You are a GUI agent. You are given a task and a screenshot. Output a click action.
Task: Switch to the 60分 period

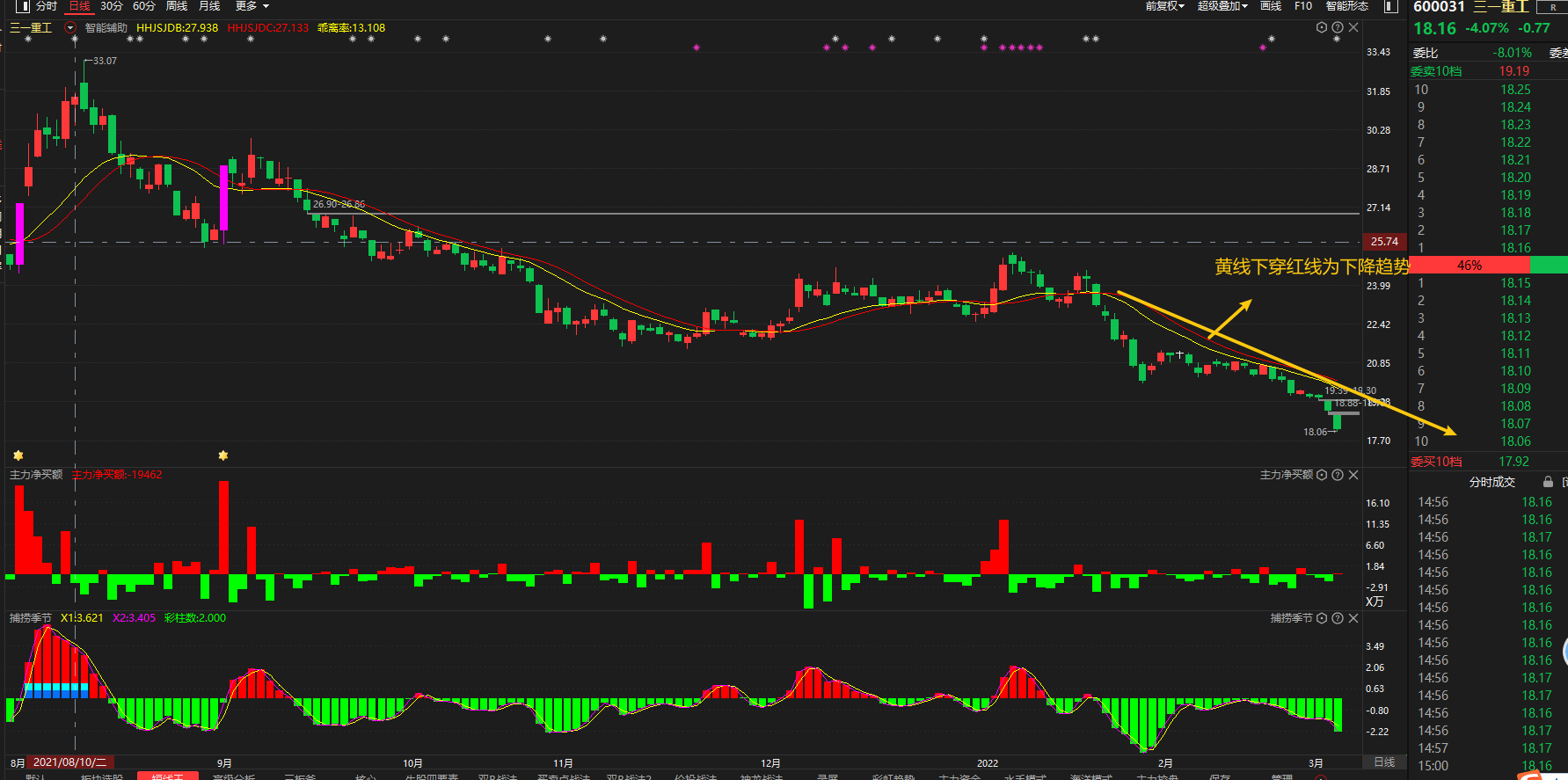143,6
